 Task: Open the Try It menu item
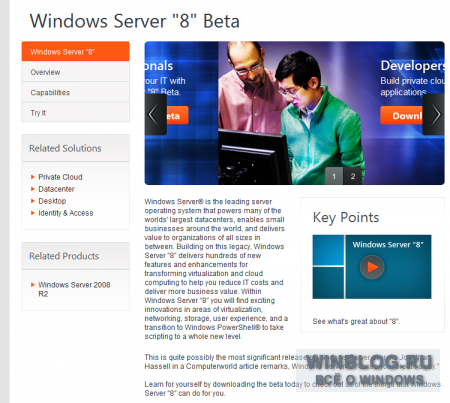[76, 113]
